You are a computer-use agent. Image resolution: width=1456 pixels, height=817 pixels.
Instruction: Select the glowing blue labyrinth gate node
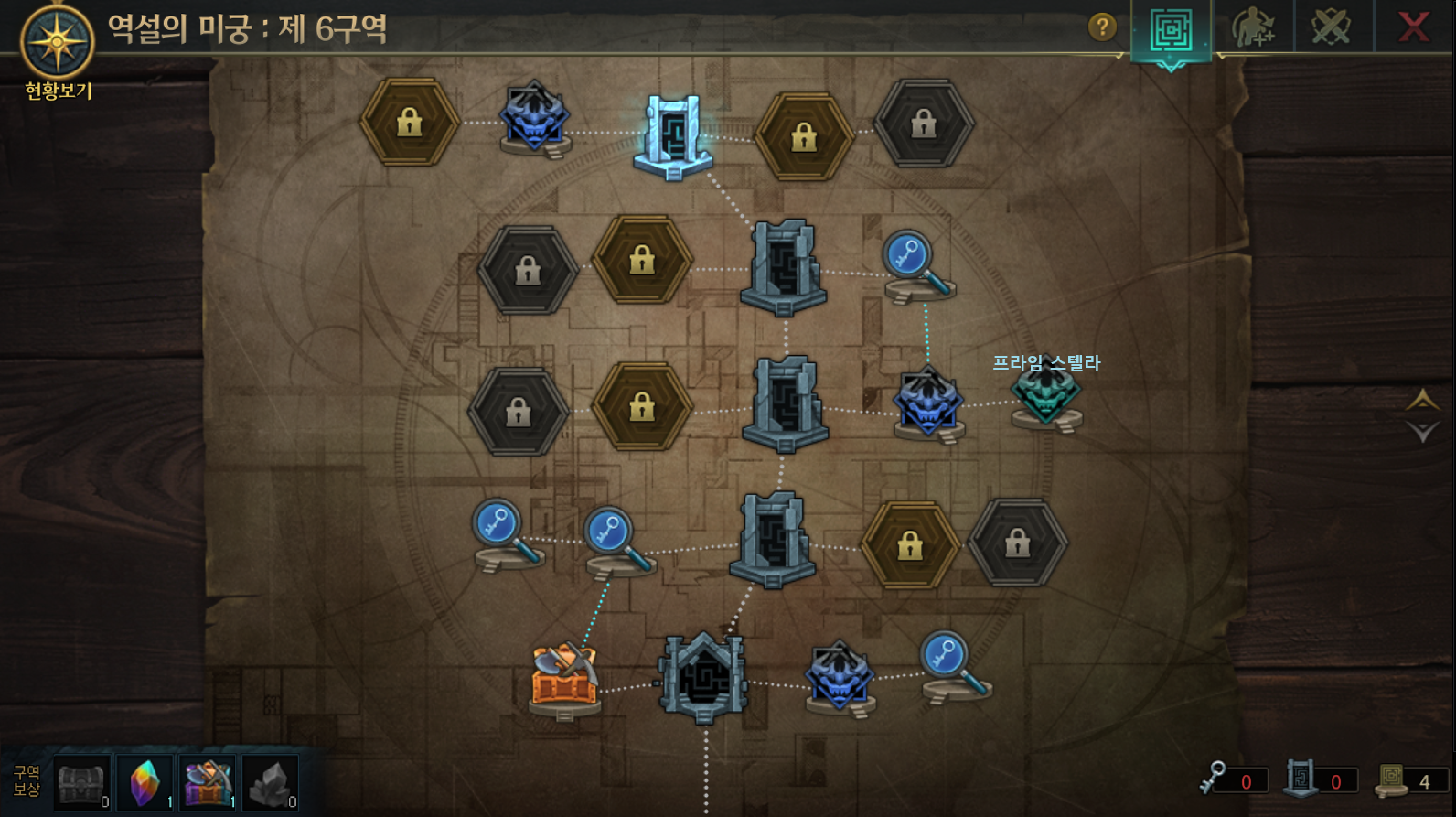point(673,135)
